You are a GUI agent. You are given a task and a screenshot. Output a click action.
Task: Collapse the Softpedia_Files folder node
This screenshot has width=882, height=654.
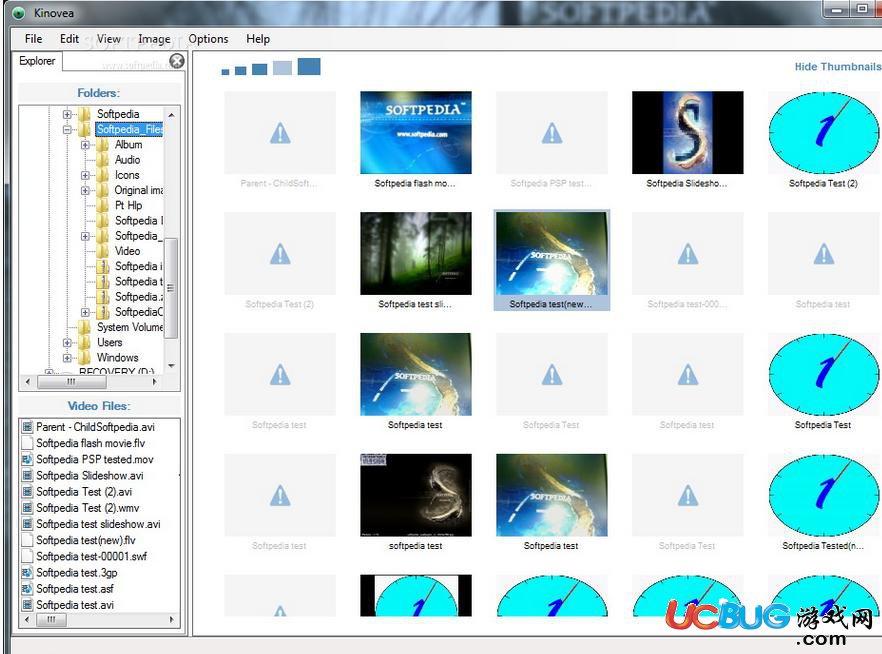(67, 129)
